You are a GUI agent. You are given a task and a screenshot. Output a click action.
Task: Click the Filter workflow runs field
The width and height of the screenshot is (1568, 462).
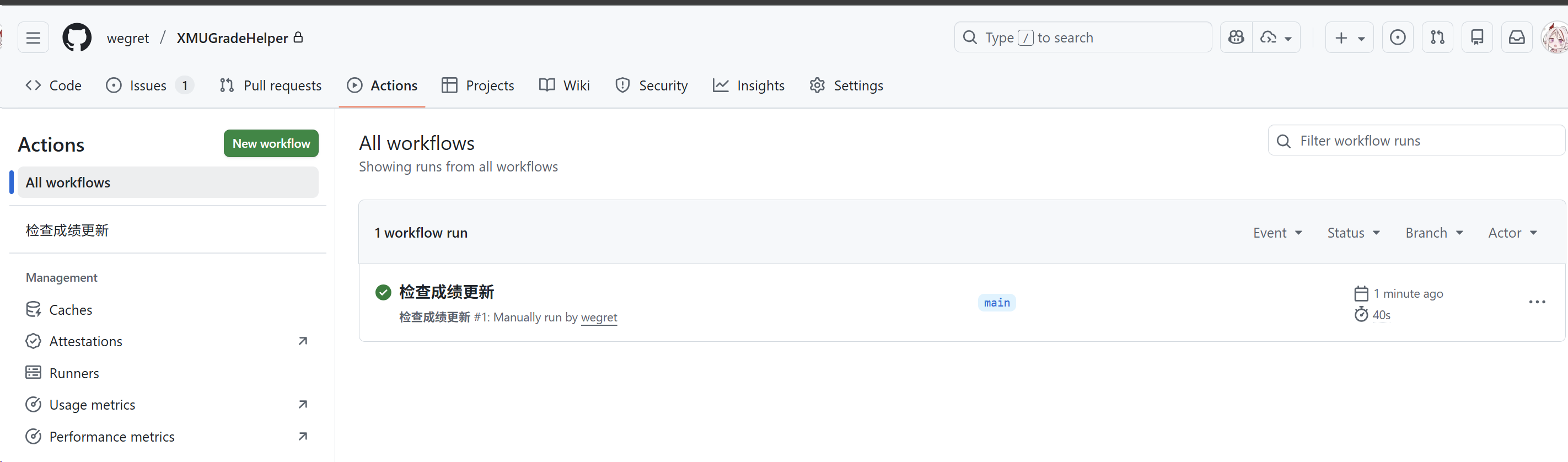[x=1416, y=141]
